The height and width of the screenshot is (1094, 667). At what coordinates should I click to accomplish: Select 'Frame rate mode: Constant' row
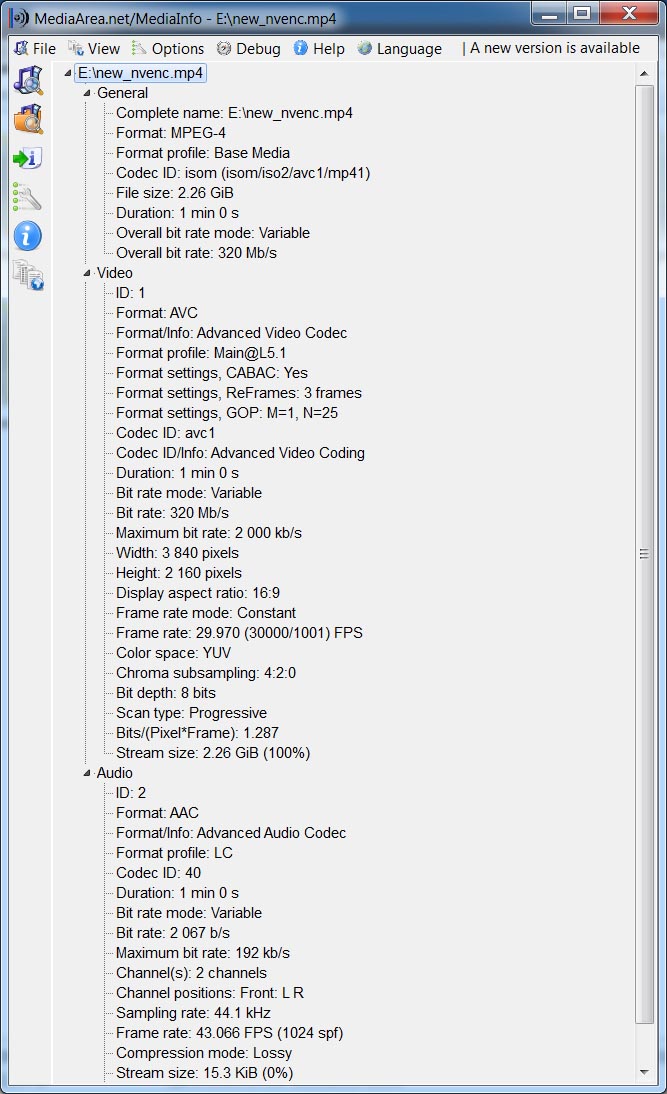pyautogui.click(x=206, y=613)
